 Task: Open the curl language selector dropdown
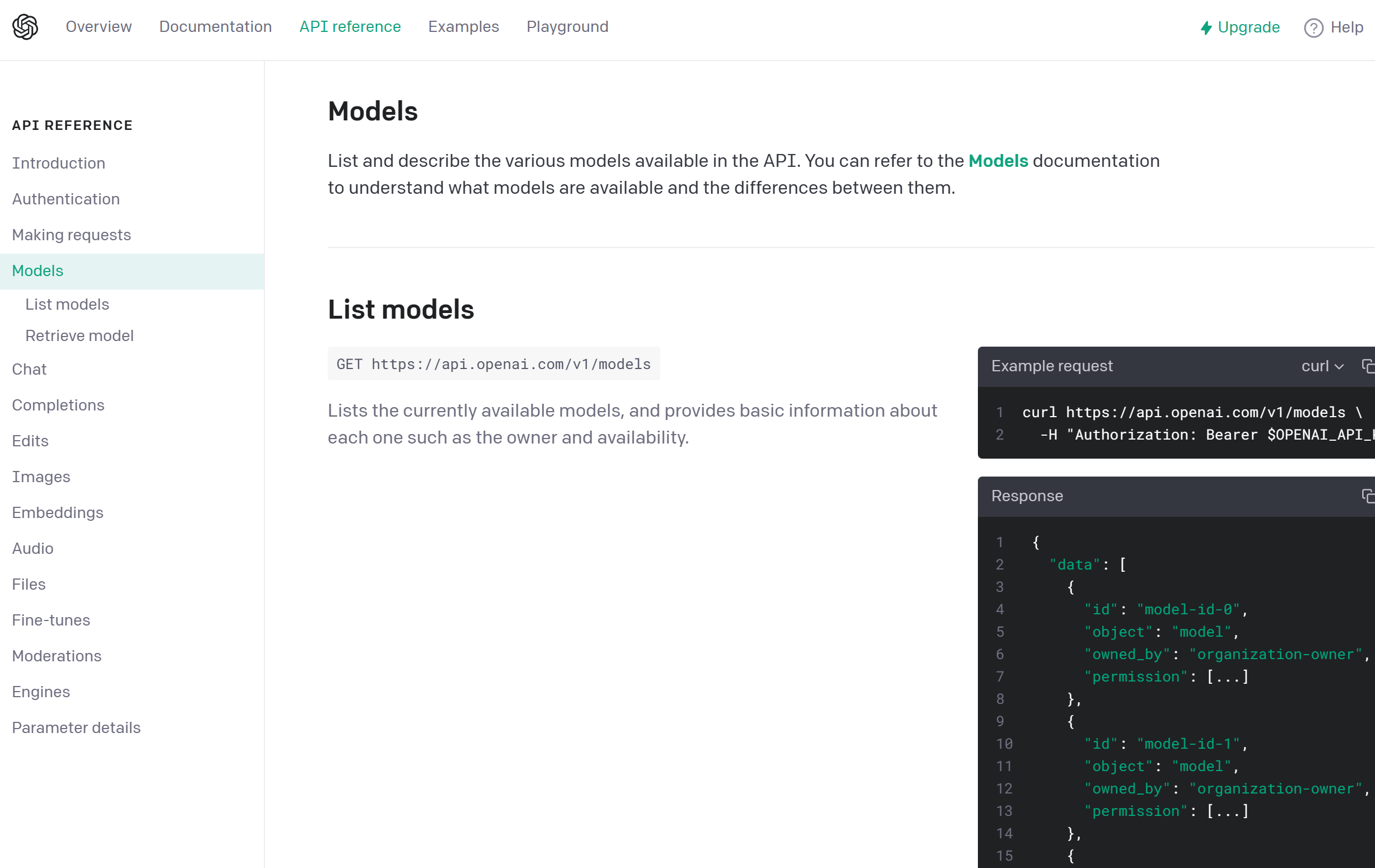point(1322,366)
